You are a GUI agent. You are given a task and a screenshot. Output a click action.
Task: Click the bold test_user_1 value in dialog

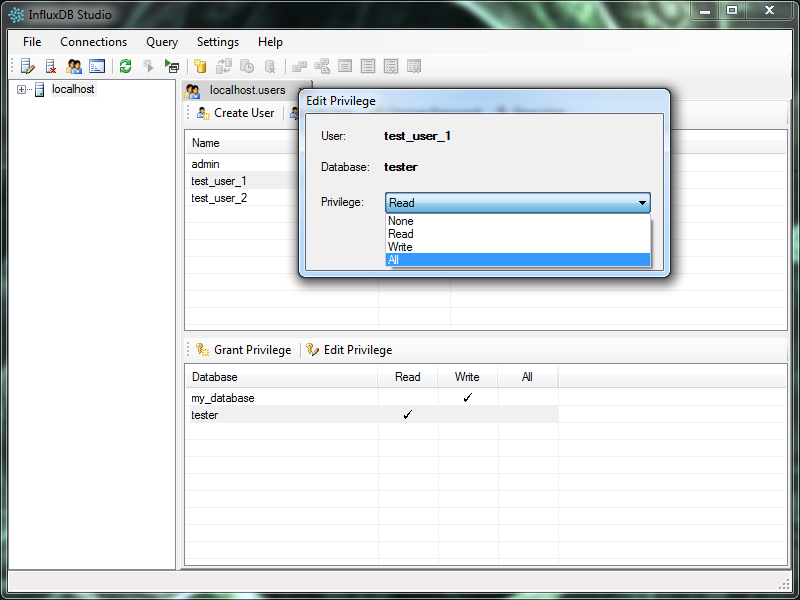point(417,136)
